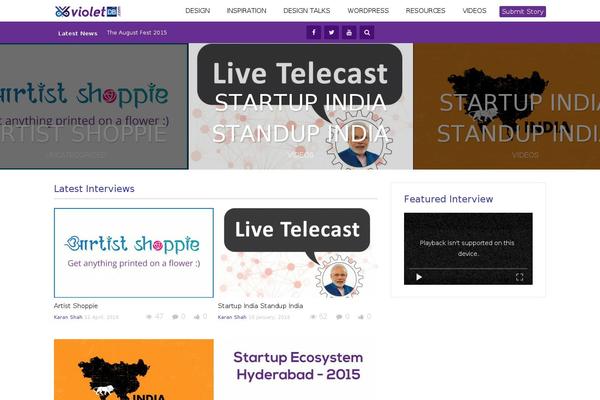Screen dimensions: 600x400
Task: Open the Twitter icon in purple bar
Action: click(331, 33)
